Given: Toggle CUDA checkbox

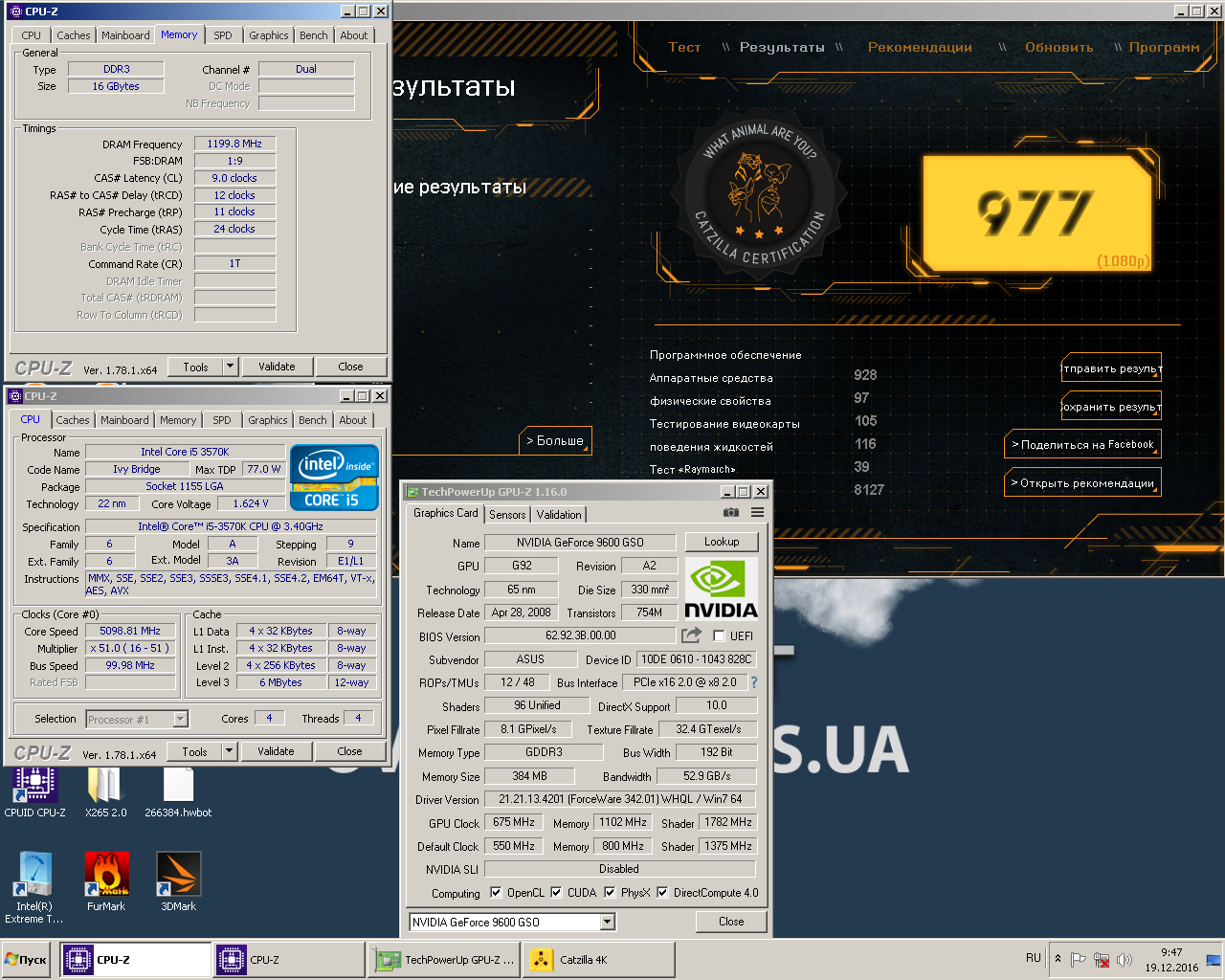Looking at the screenshot, I should (x=556, y=892).
